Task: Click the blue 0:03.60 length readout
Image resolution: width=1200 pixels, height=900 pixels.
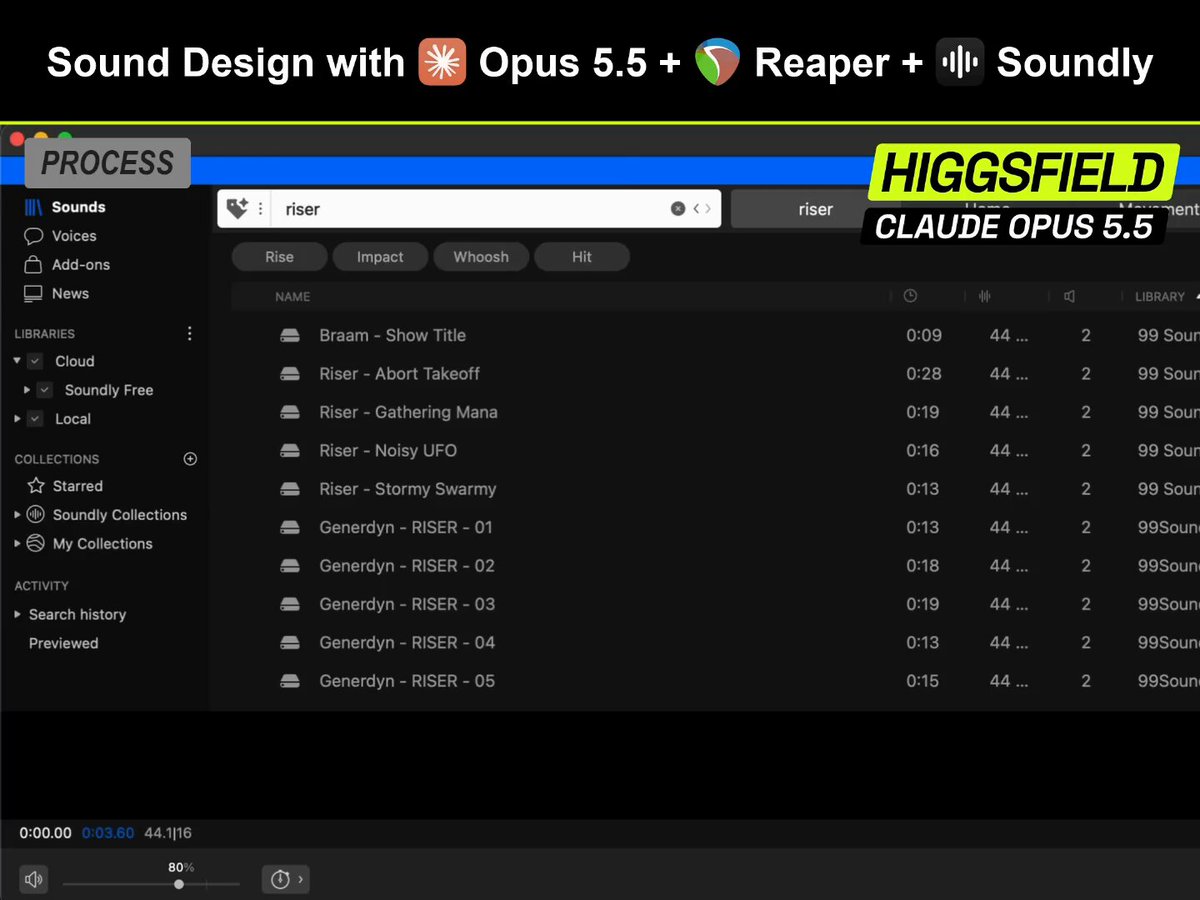Action: tap(108, 833)
